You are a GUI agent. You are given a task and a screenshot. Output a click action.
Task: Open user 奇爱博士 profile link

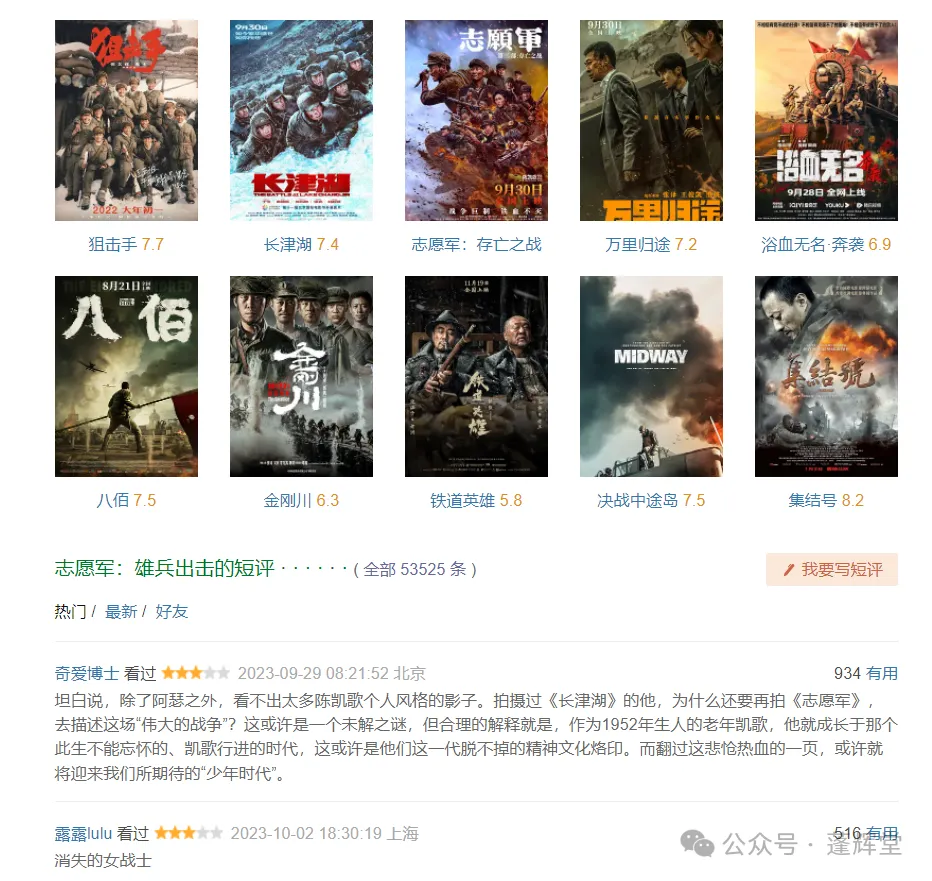pyautogui.click(x=87, y=674)
